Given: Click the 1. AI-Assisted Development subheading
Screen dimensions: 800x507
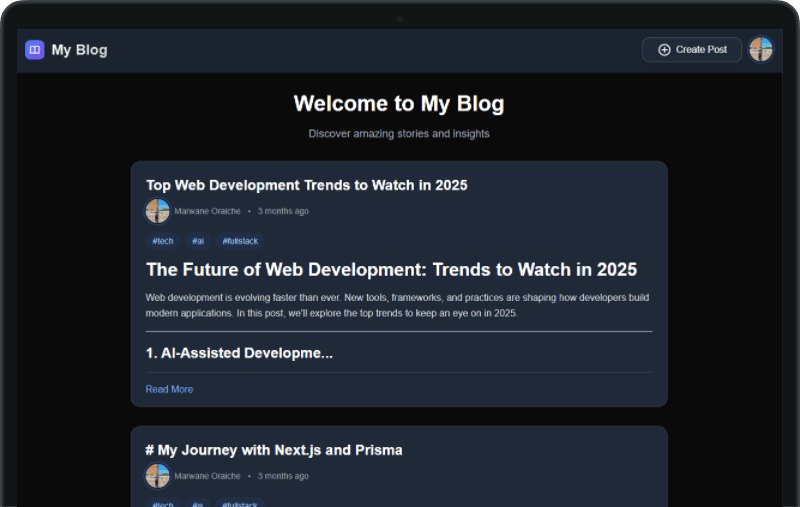Looking at the screenshot, I should click(x=239, y=353).
